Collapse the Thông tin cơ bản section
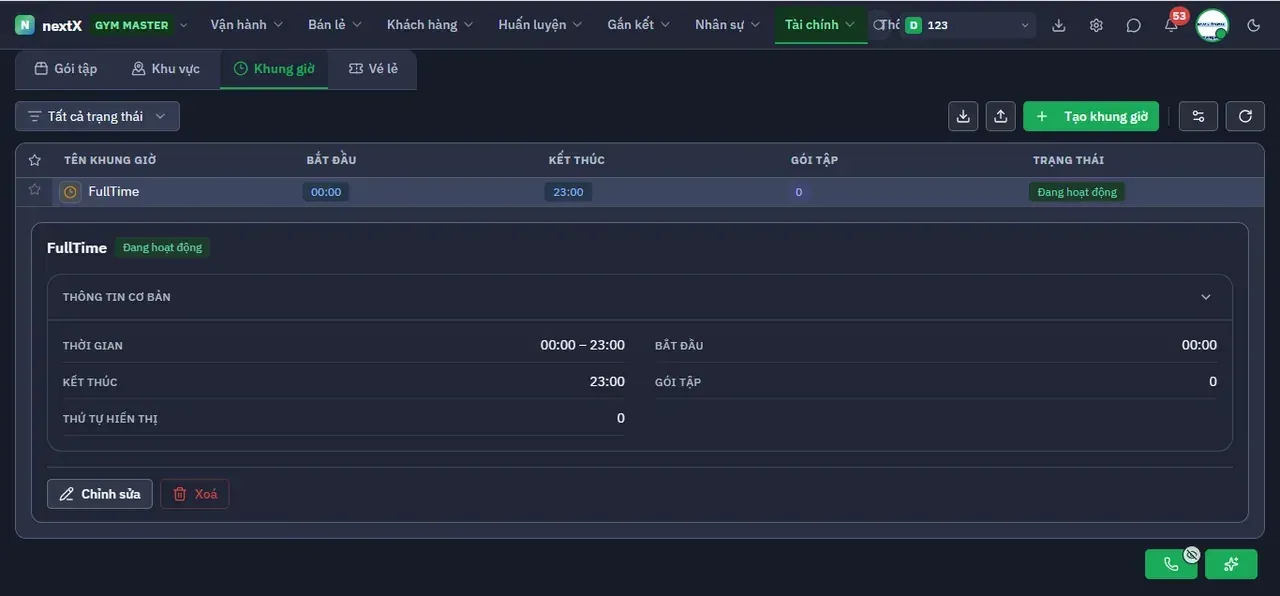This screenshot has height=596, width=1280. (1206, 297)
